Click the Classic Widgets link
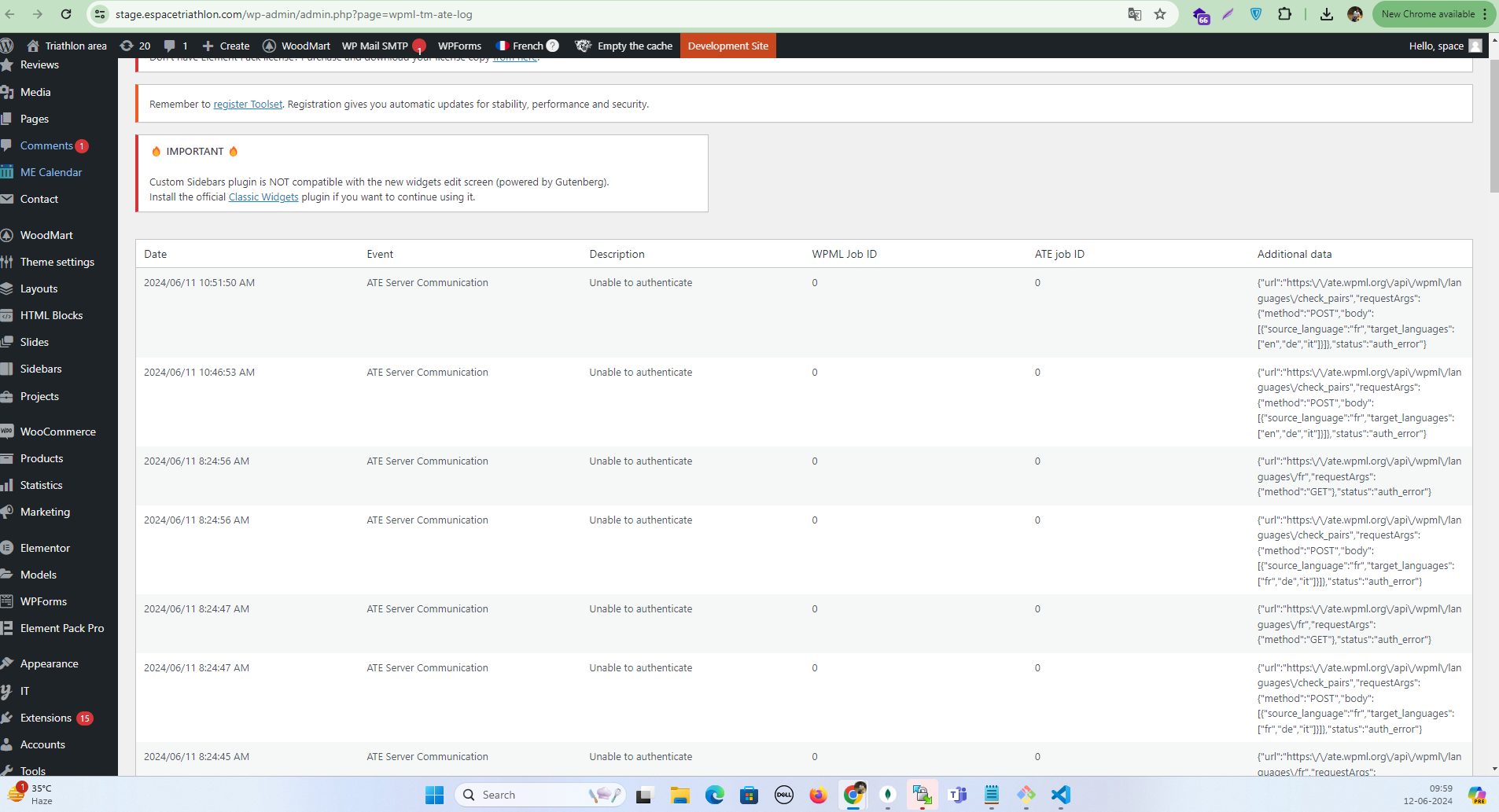Screen dimensions: 1499x812 (x=263, y=197)
